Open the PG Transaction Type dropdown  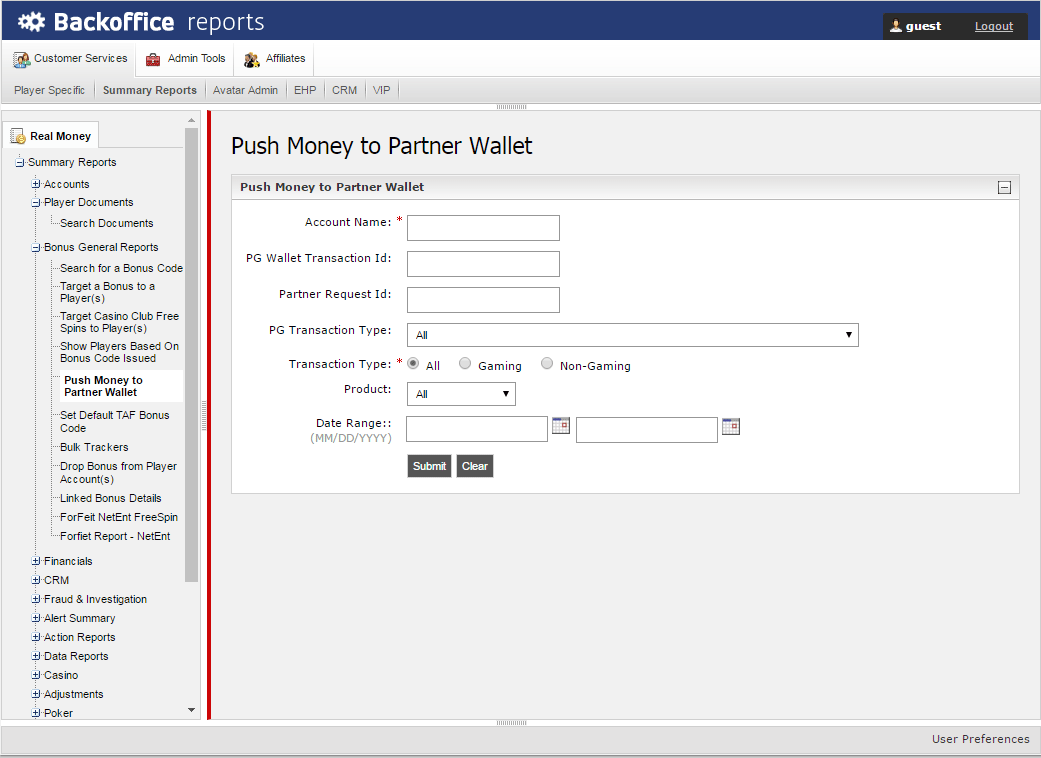coord(632,335)
